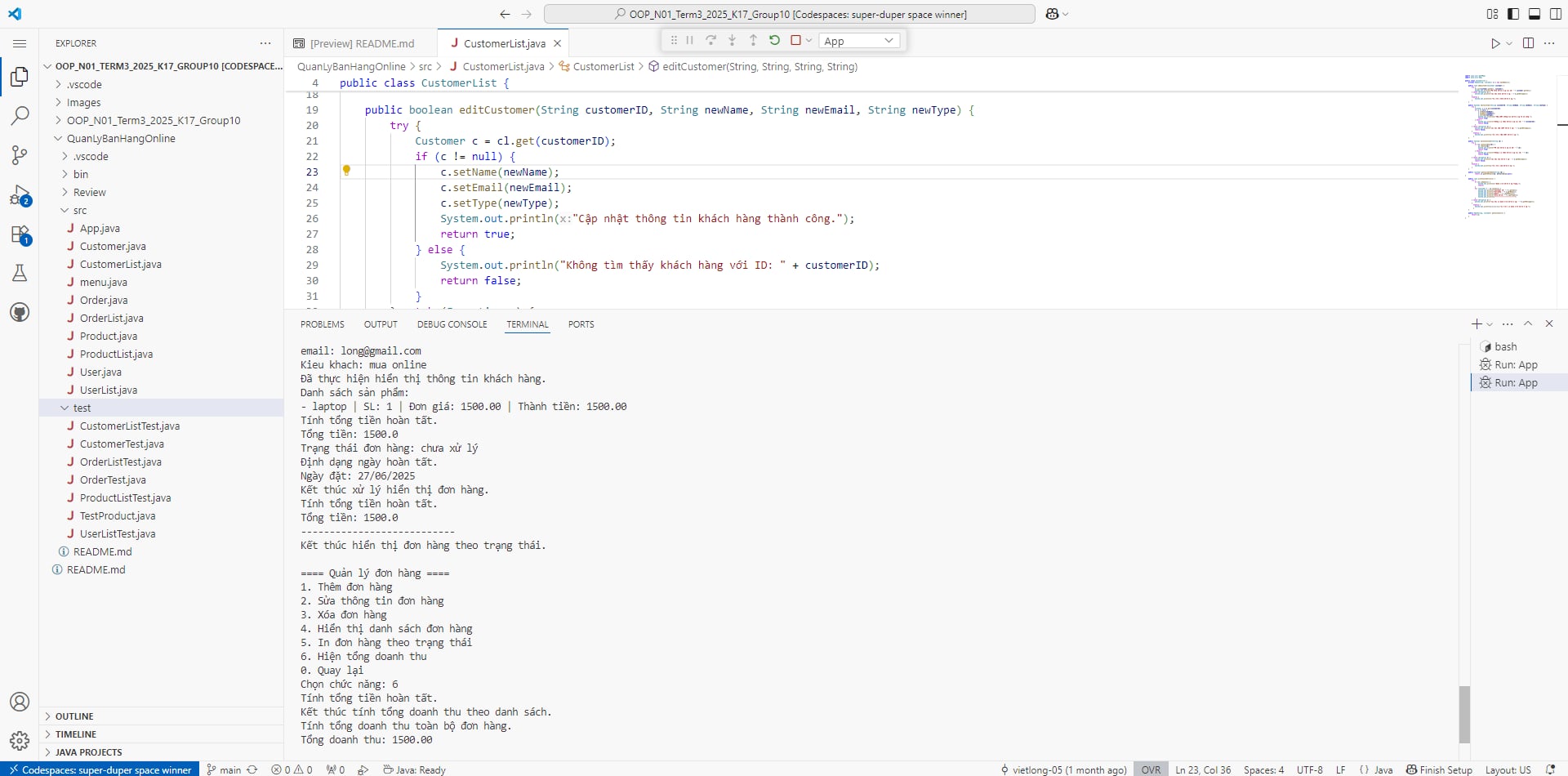Split the editor to the right
Viewport: 1568px width, 776px height.
coord(1529,43)
